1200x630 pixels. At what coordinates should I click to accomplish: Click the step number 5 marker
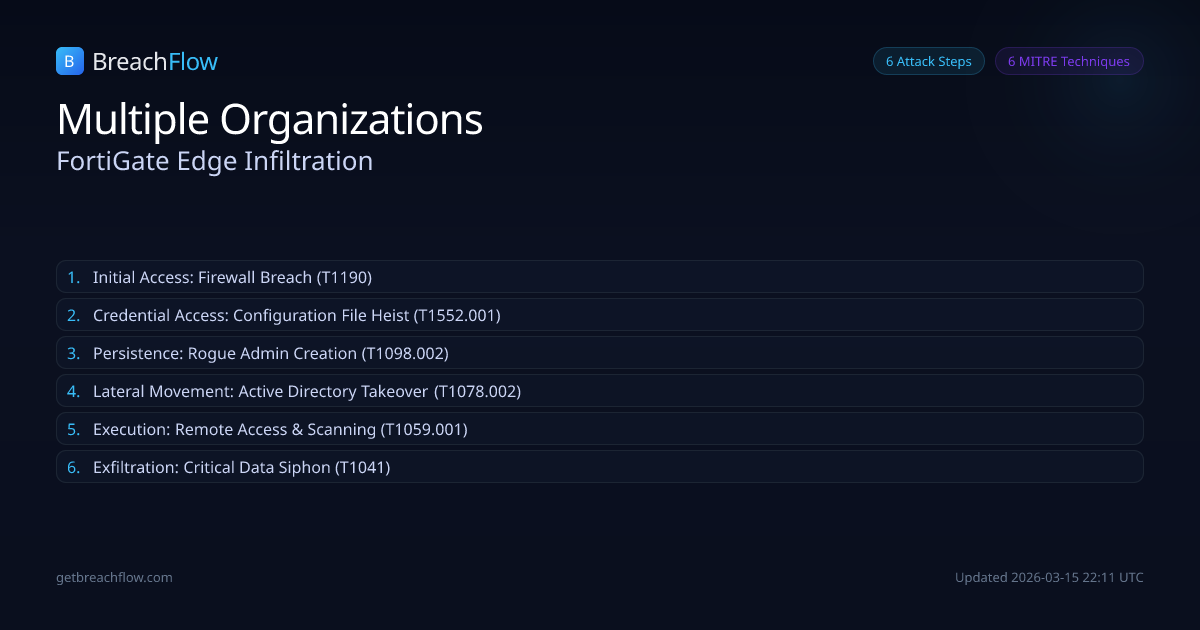click(73, 429)
